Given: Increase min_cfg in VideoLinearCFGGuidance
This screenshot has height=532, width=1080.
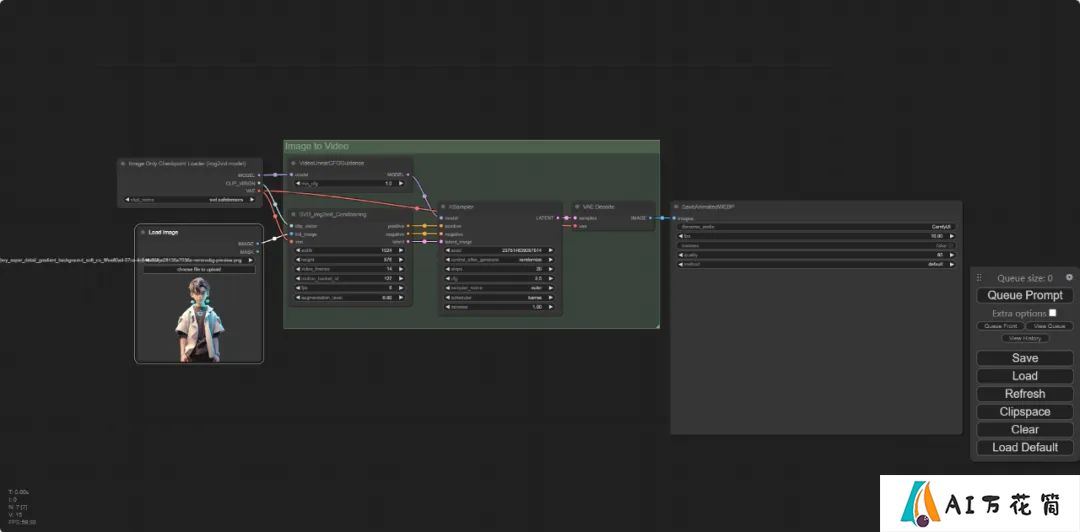Looking at the screenshot, I should pyautogui.click(x=400, y=184).
